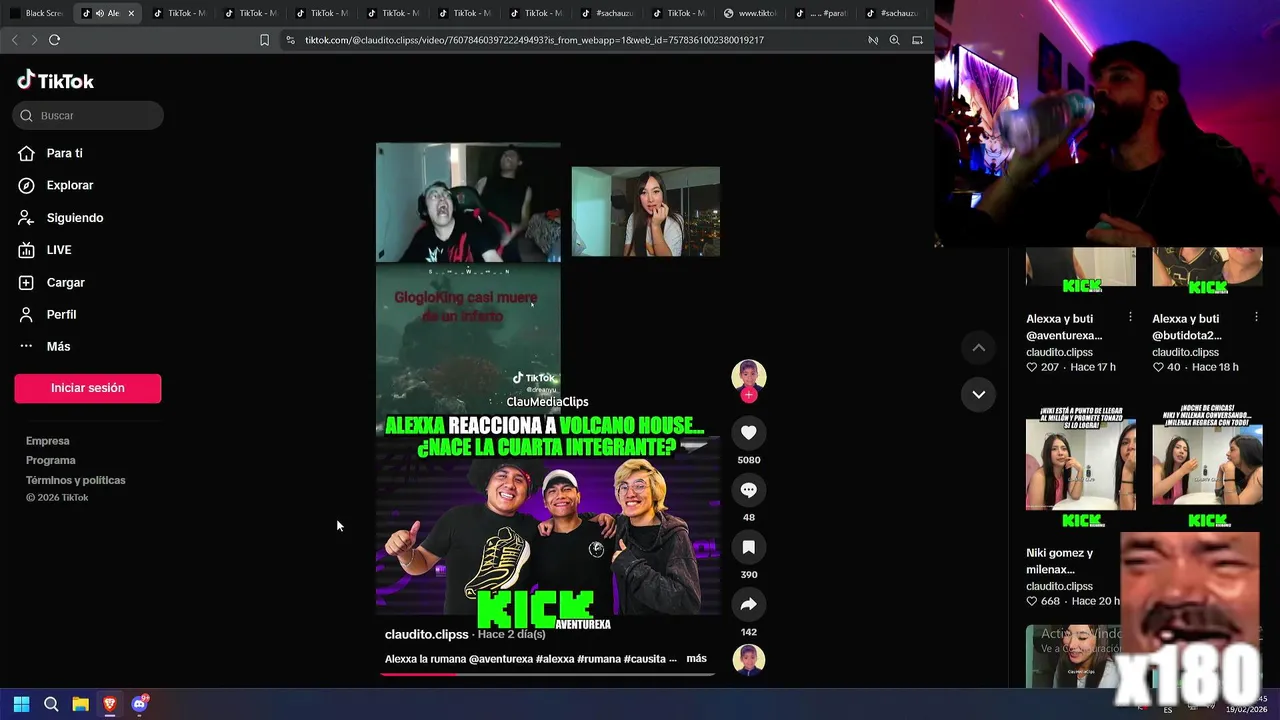This screenshot has height=720, width=1280.
Task: Open File Explorer from the taskbar
Action: point(80,704)
